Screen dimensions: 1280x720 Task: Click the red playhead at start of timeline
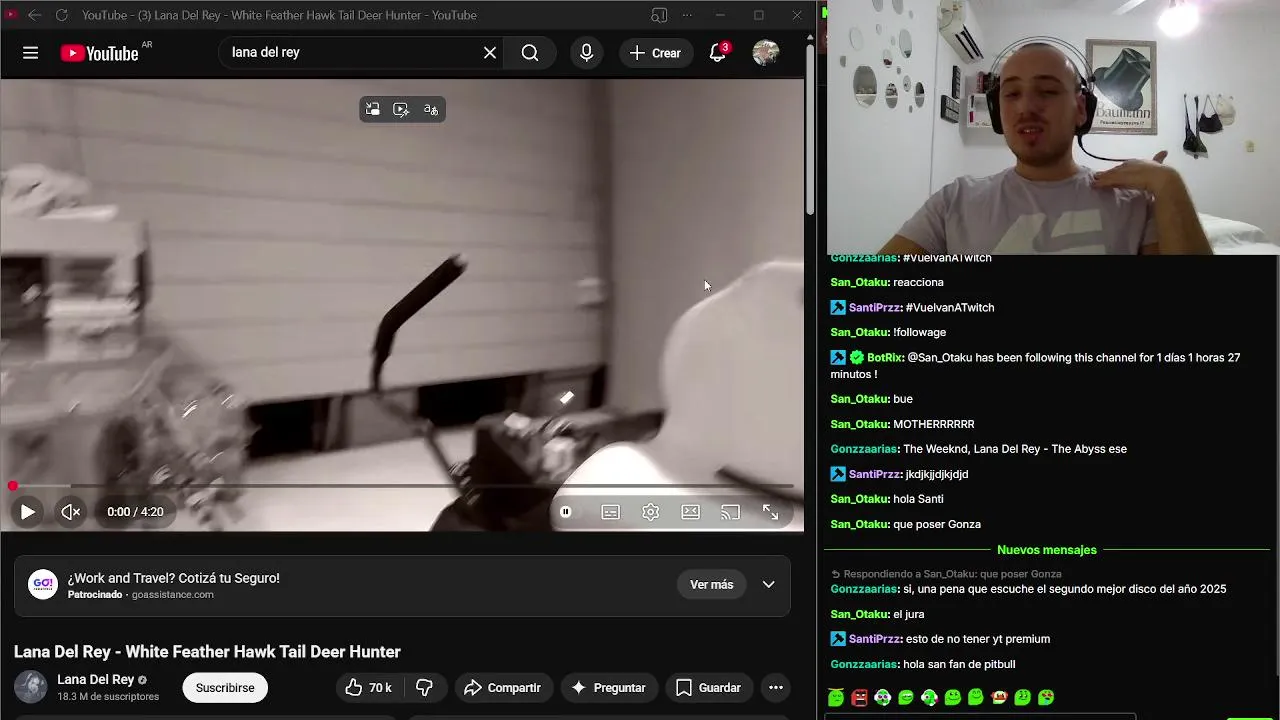(13, 486)
